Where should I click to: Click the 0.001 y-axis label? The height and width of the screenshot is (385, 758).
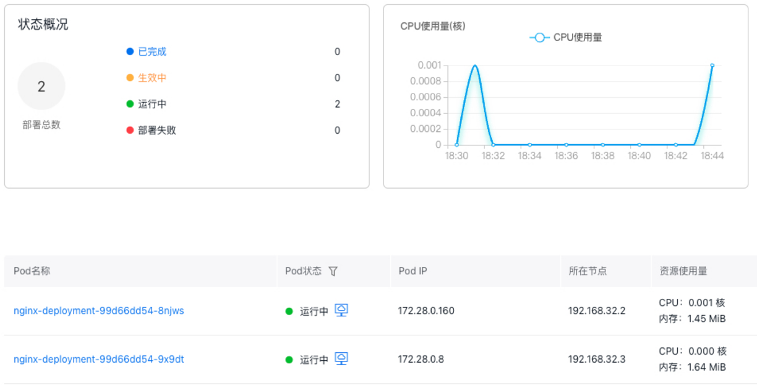point(429,65)
